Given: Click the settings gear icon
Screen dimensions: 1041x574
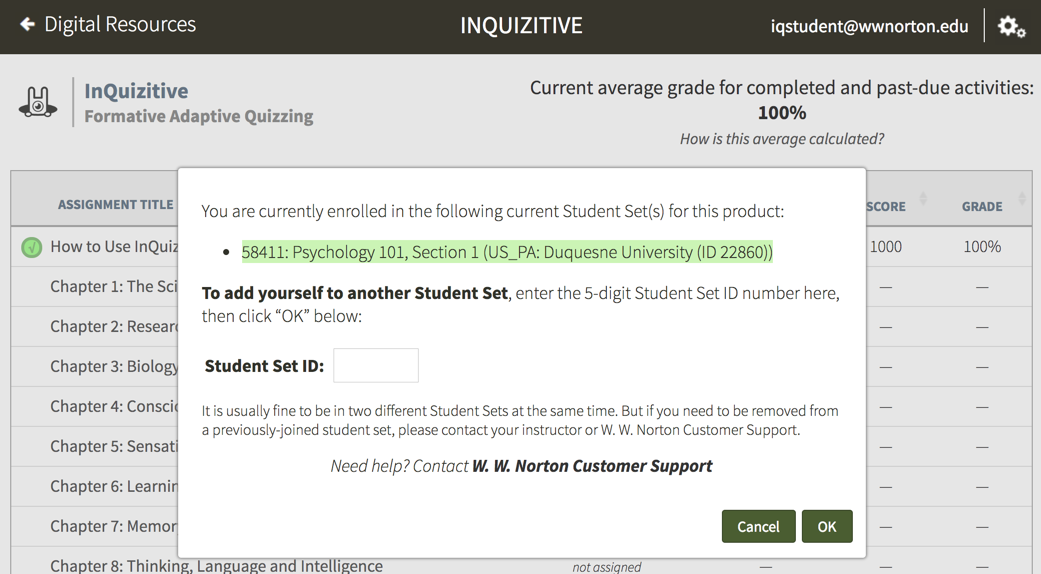Looking at the screenshot, I should point(1011,27).
